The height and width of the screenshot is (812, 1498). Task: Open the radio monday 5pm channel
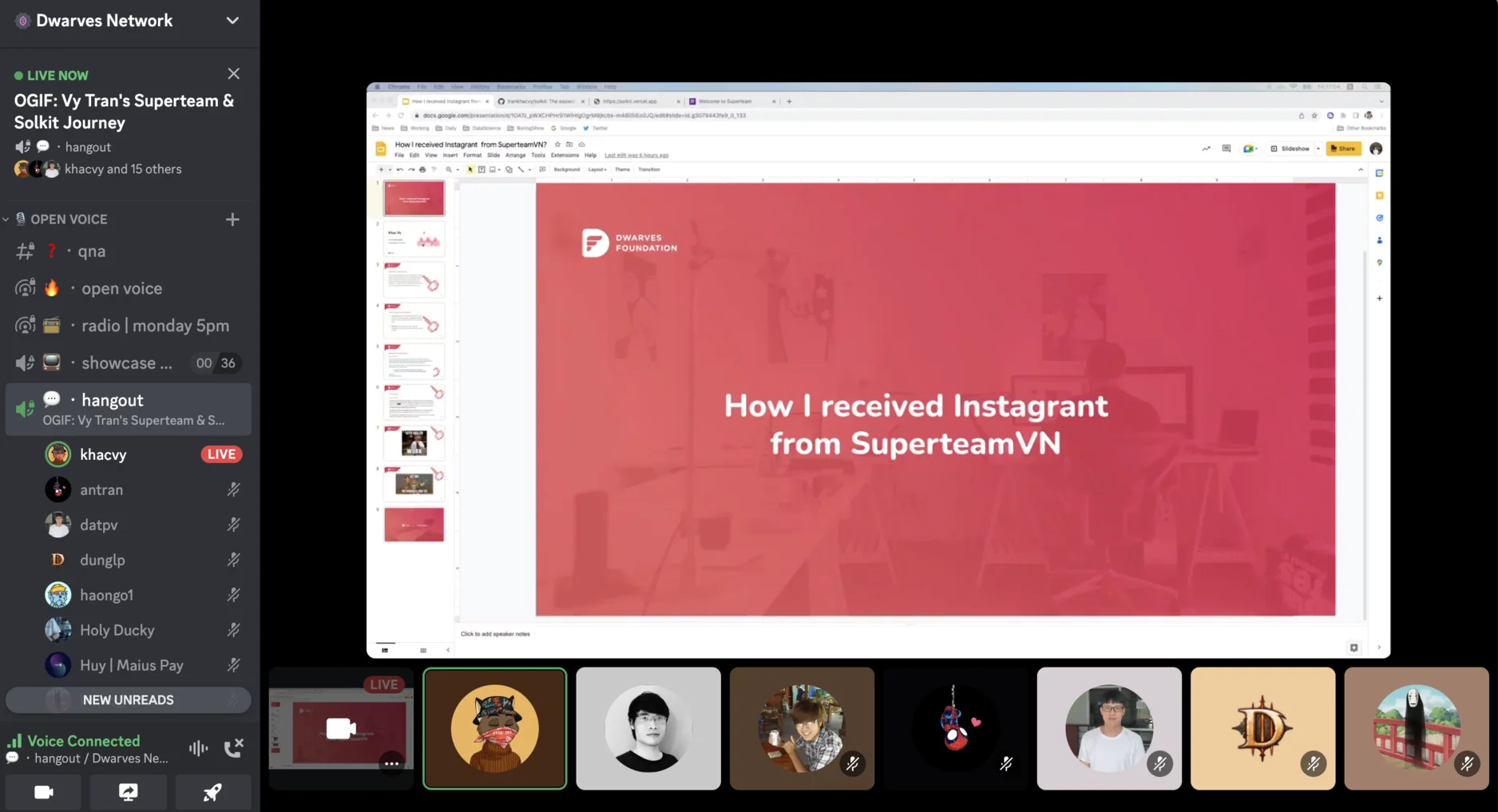click(x=128, y=326)
